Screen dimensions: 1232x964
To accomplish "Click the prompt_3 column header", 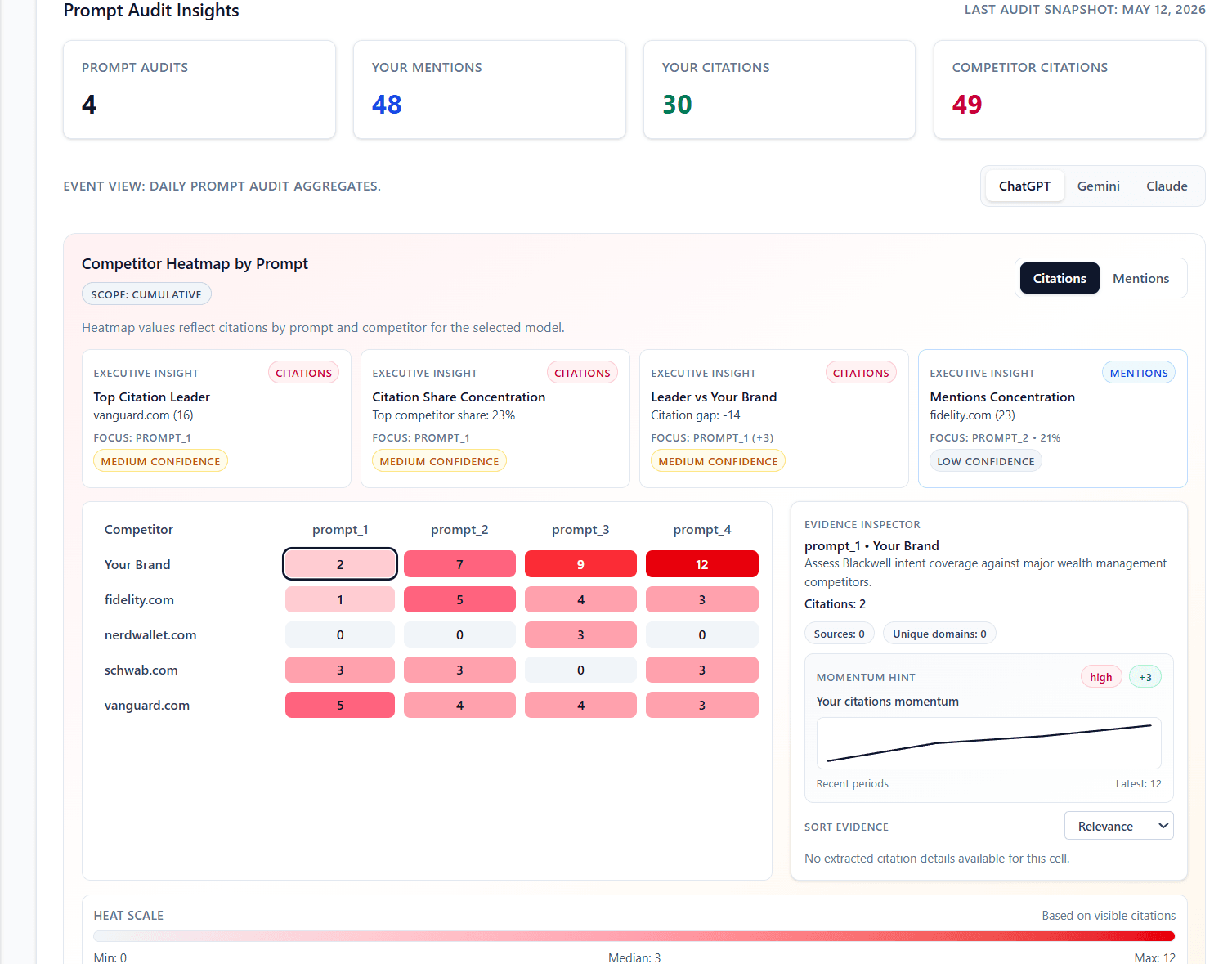I will pos(580,529).
